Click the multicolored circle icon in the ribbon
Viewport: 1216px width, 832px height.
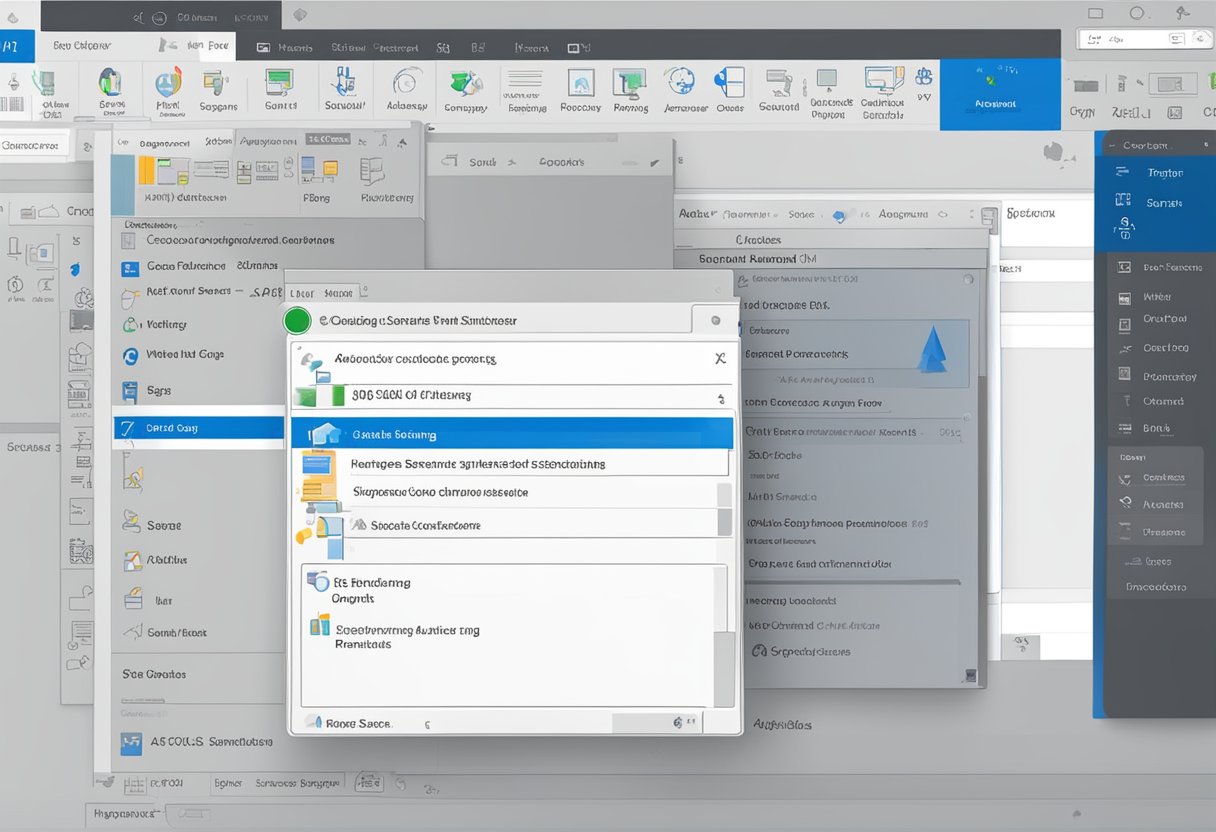point(169,83)
